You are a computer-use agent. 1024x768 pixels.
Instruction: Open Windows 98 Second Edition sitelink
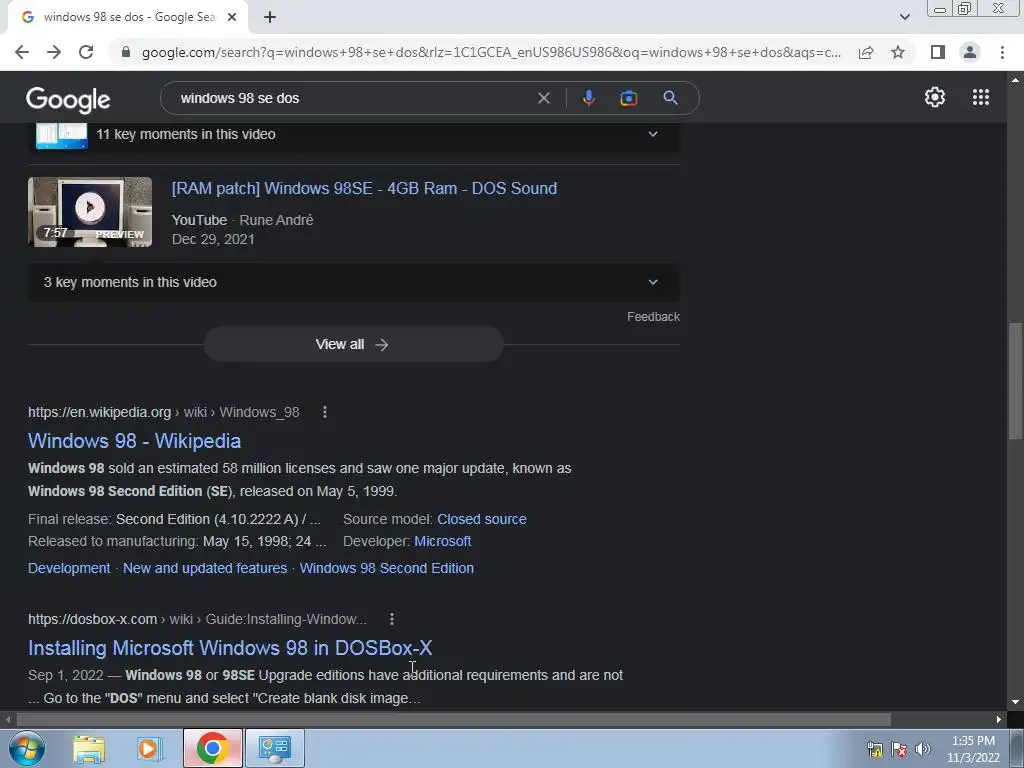(x=387, y=568)
